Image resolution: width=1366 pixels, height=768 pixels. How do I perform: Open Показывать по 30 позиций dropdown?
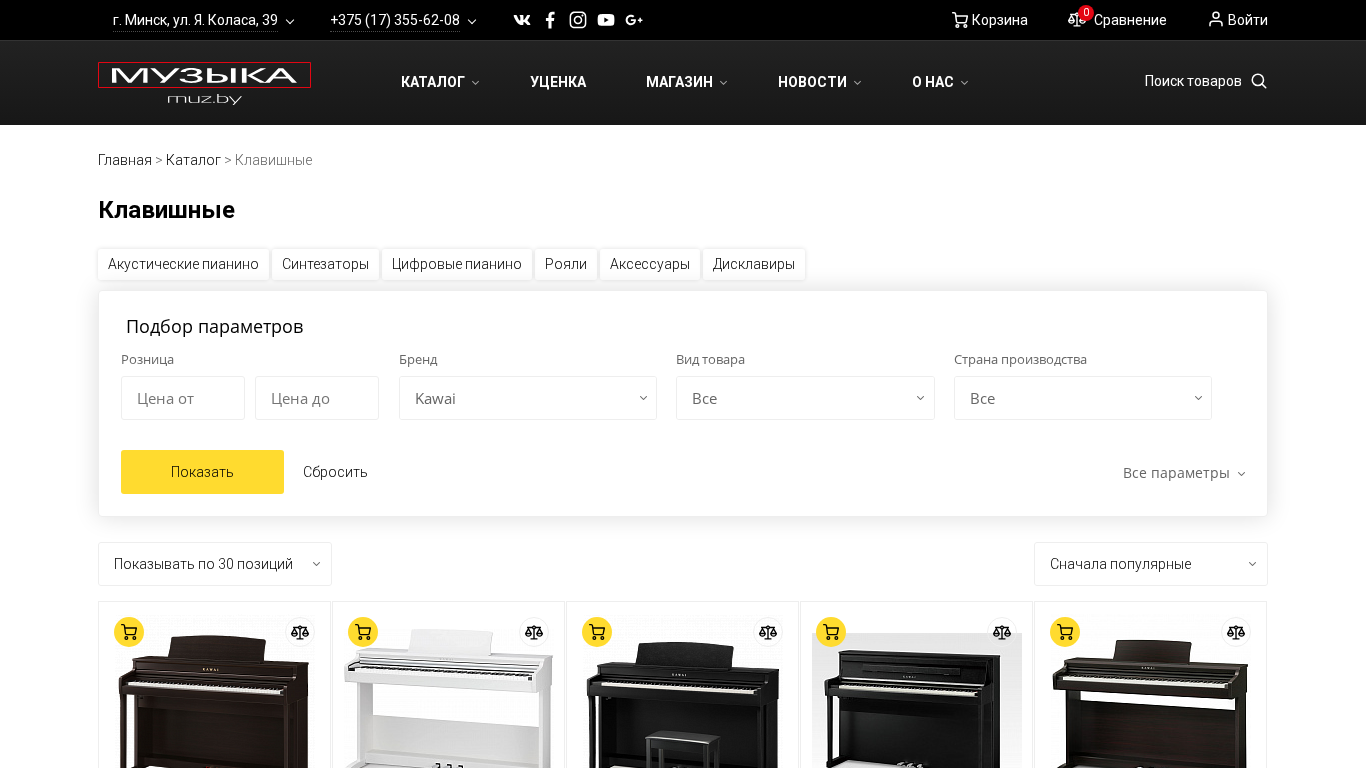[x=215, y=564]
